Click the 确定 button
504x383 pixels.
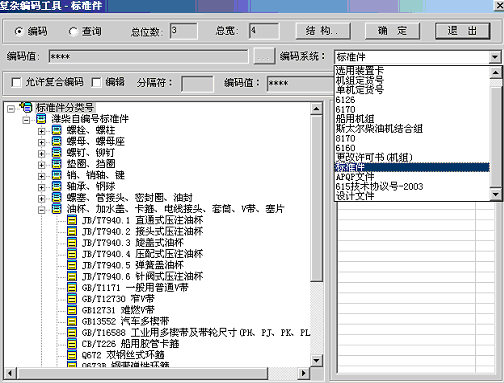(392, 31)
